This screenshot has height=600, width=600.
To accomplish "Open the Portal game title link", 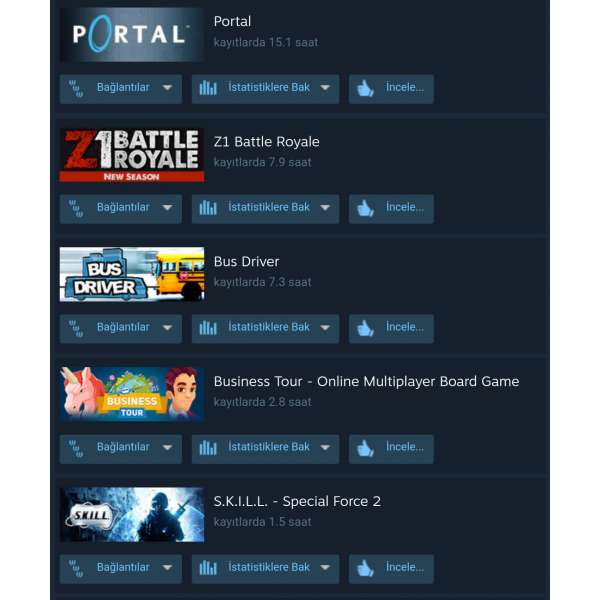I will [232, 21].
